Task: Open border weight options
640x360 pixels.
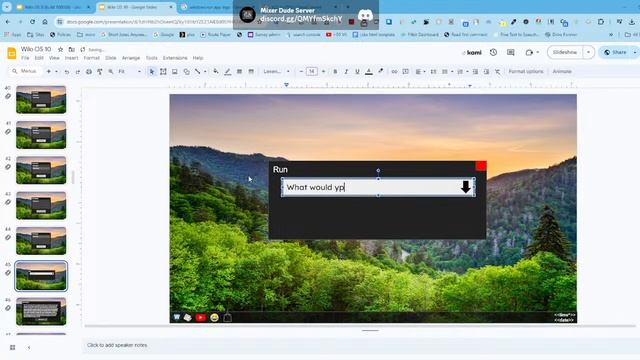Action: pos(240,71)
